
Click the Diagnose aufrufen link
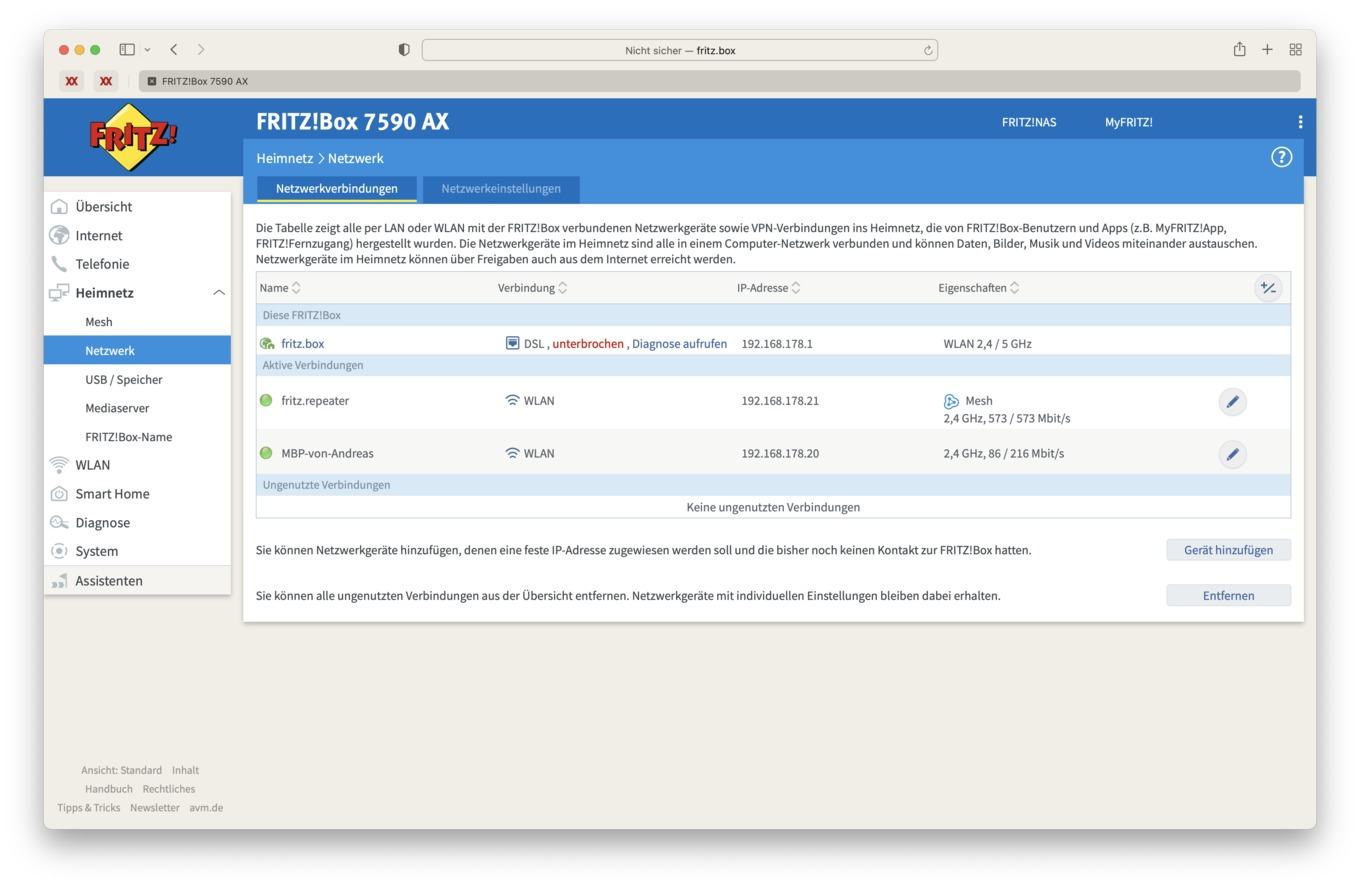pos(679,344)
